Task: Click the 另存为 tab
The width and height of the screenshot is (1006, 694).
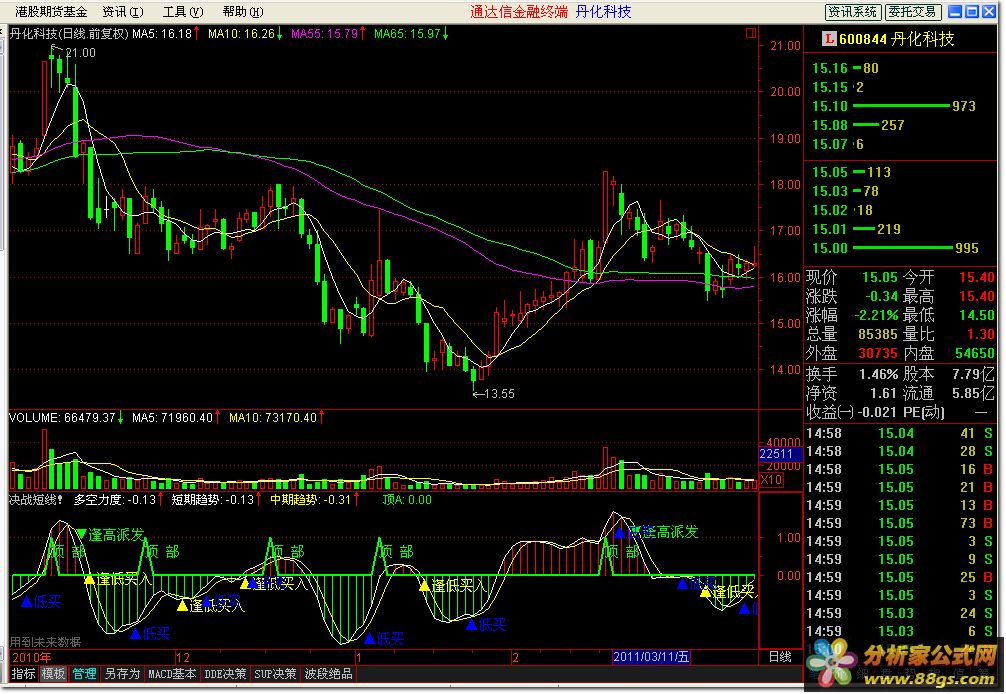Action: point(122,673)
